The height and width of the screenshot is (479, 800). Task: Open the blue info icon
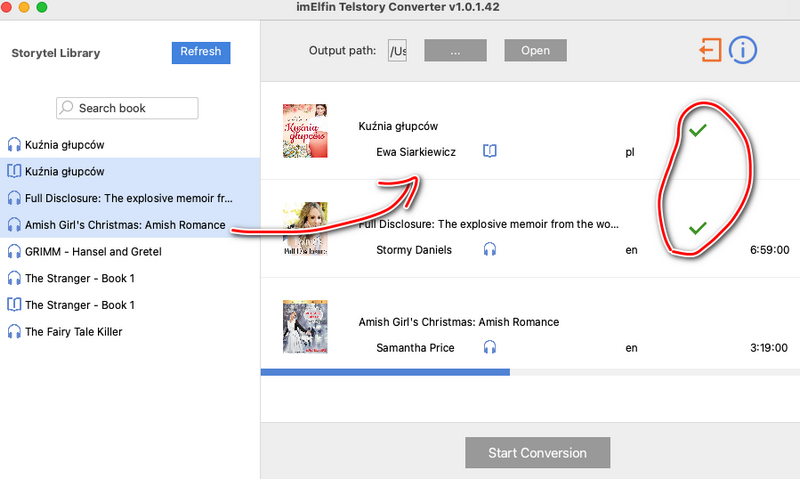click(x=742, y=50)
